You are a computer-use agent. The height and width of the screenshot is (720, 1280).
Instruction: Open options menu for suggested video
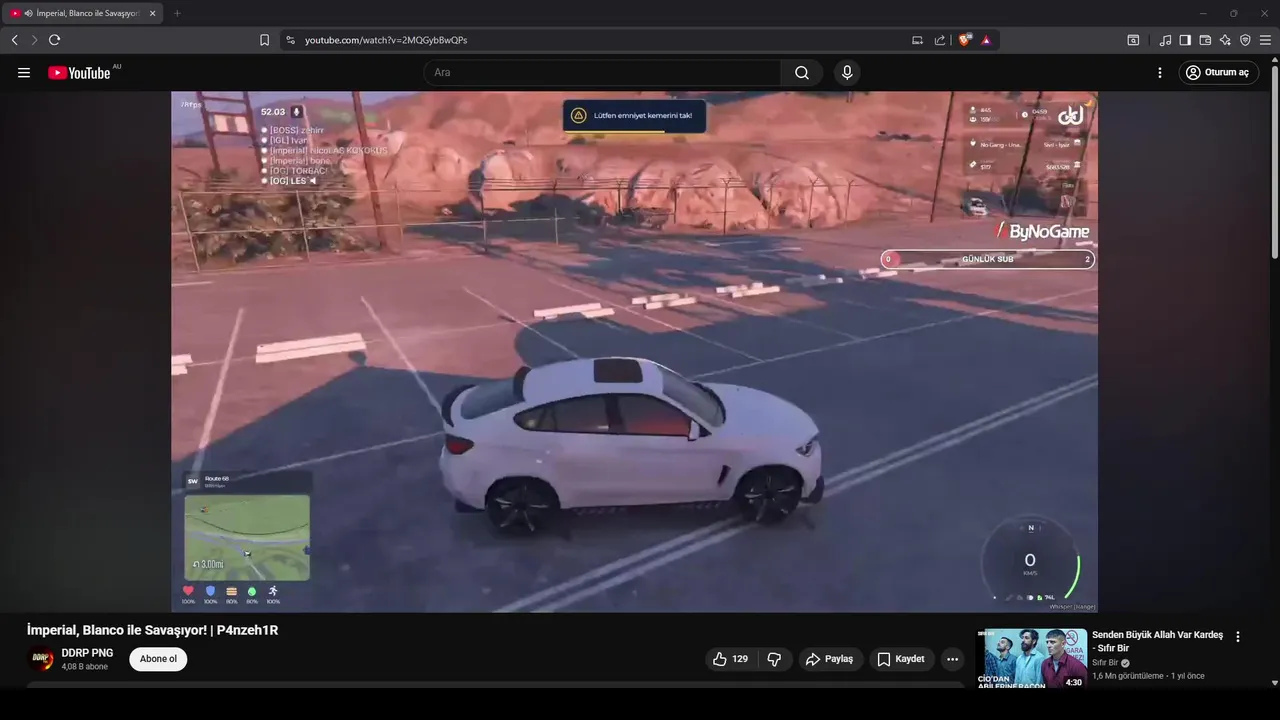pos(1238,637)
